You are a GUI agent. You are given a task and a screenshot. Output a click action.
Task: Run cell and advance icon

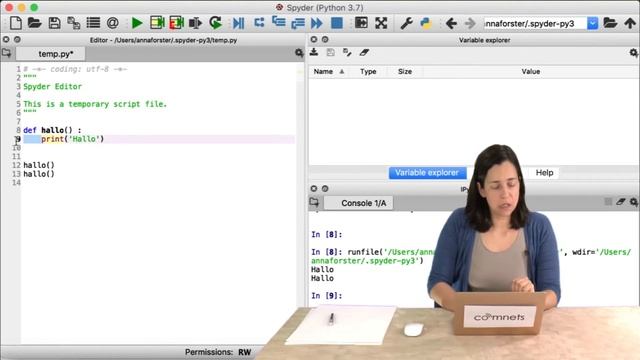tap(176, 23)
